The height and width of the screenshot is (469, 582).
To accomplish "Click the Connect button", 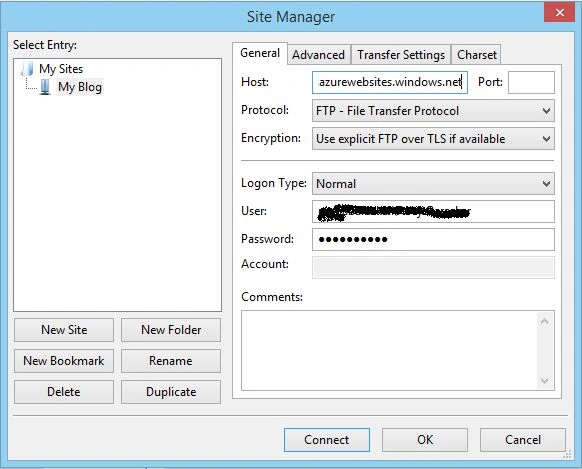I will (327, 440).
